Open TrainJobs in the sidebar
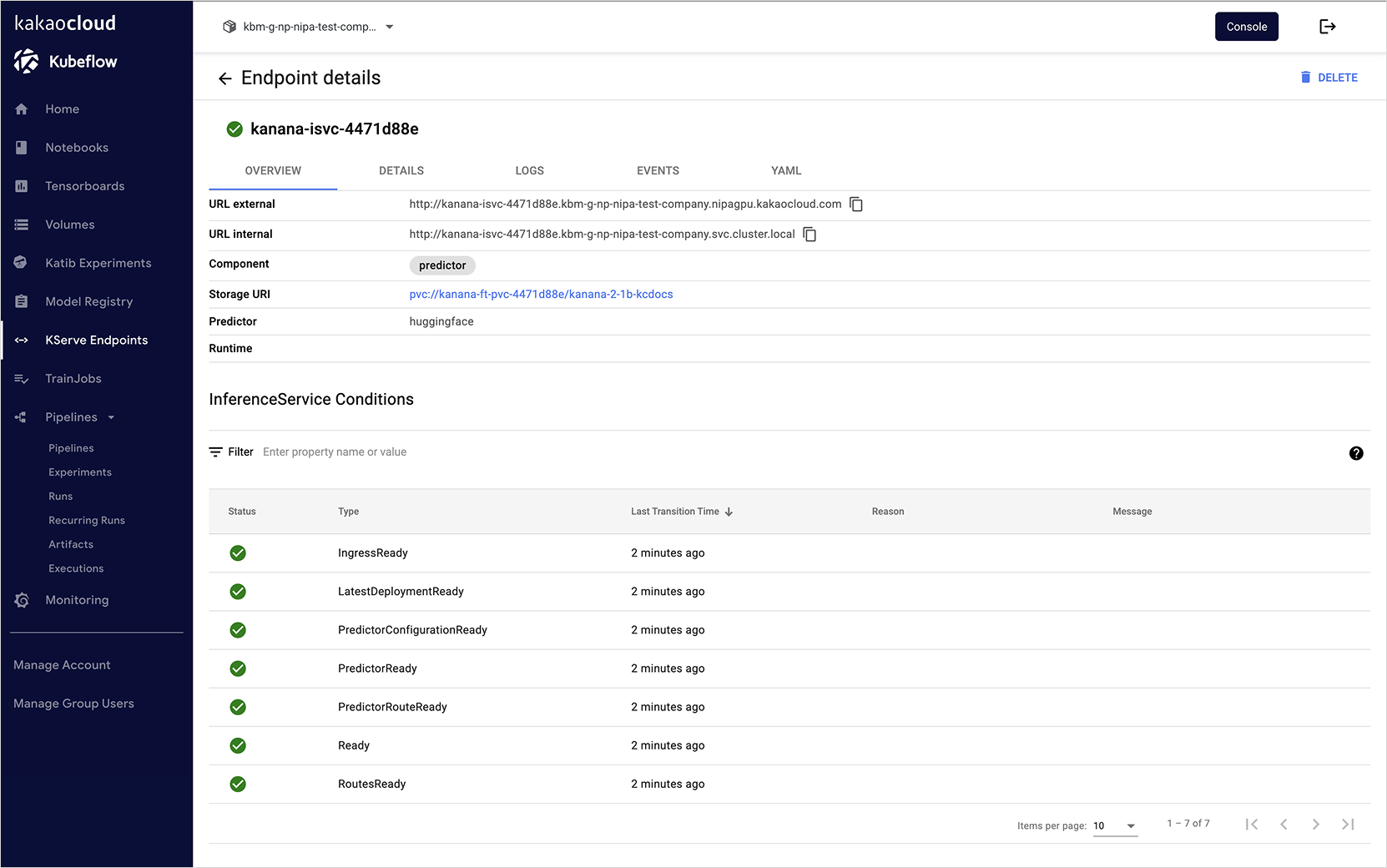 click(x=73, y=379)
